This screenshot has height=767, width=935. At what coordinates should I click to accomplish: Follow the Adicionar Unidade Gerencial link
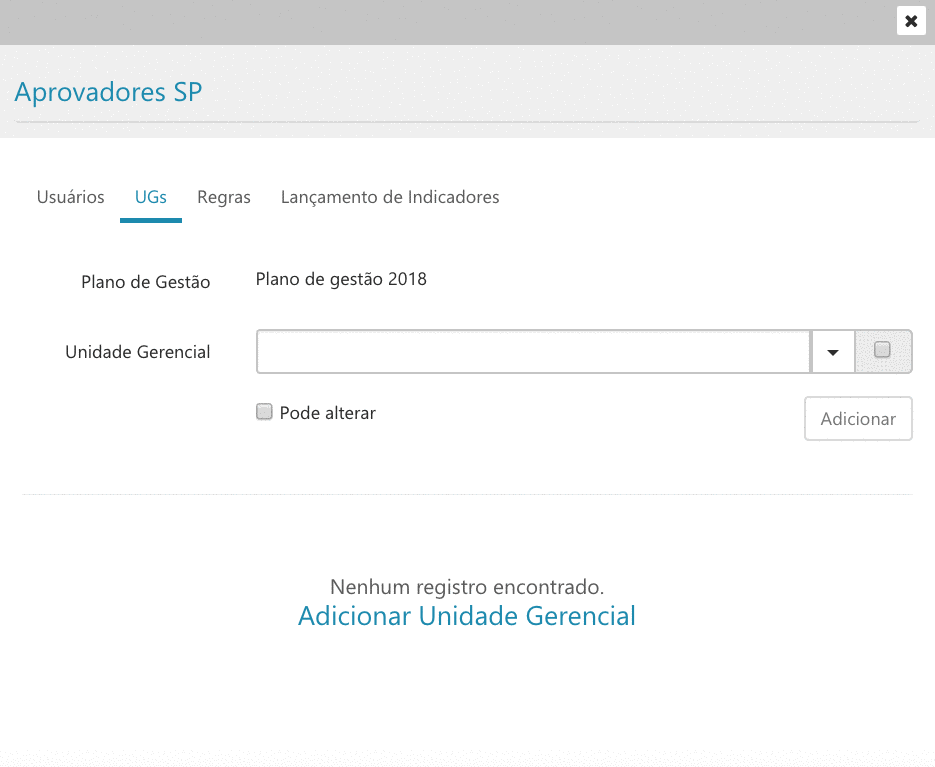pyautogui.click(x=467, y=616)
